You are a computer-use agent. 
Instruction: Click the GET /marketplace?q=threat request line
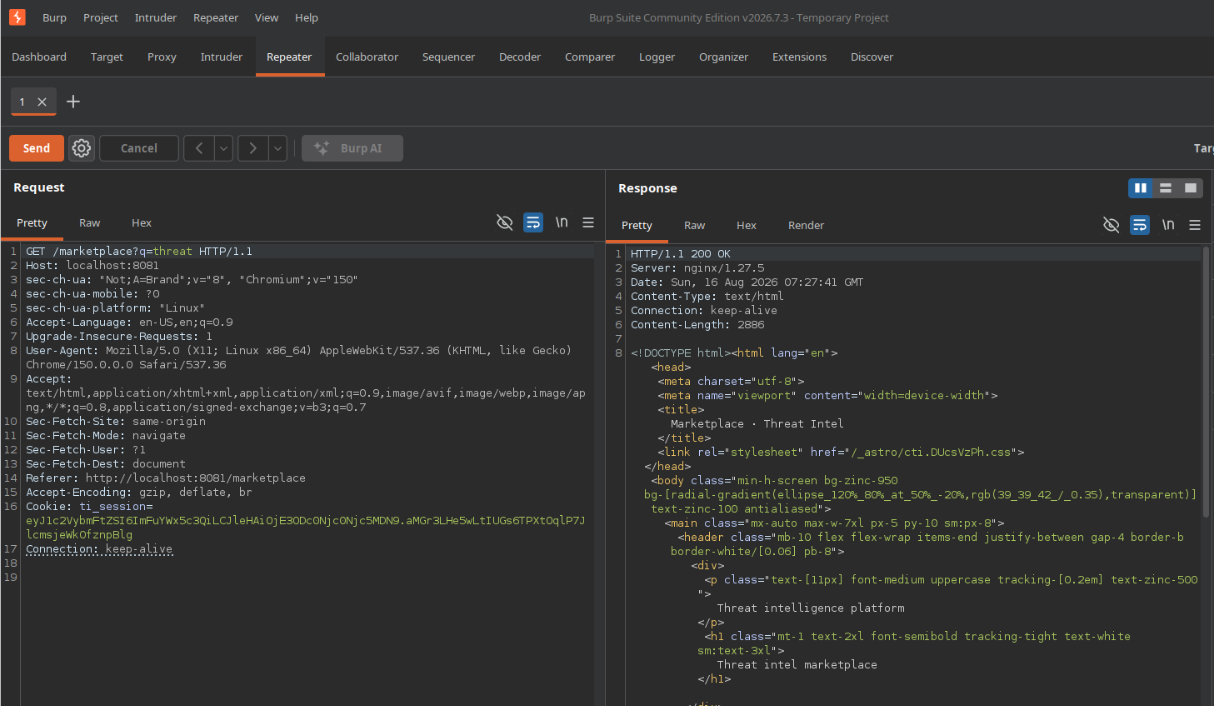[139, 252]
